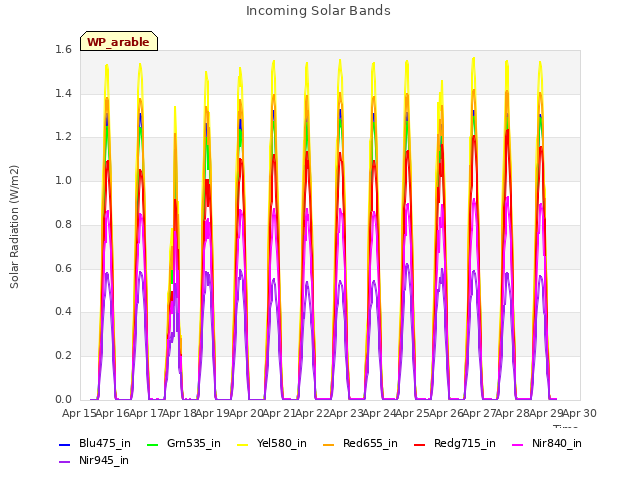Click the magenta Nir840_in legend color marker

click(518, 444)
